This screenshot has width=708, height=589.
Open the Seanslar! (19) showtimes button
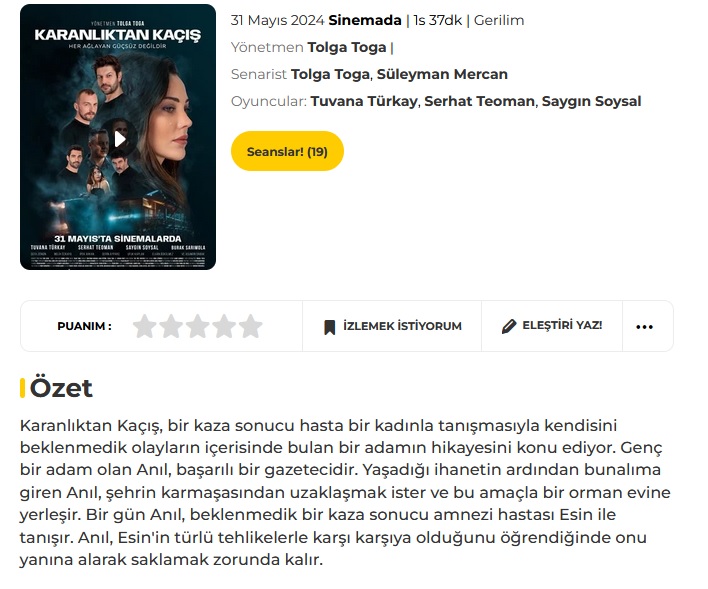(x=287, y=151)
